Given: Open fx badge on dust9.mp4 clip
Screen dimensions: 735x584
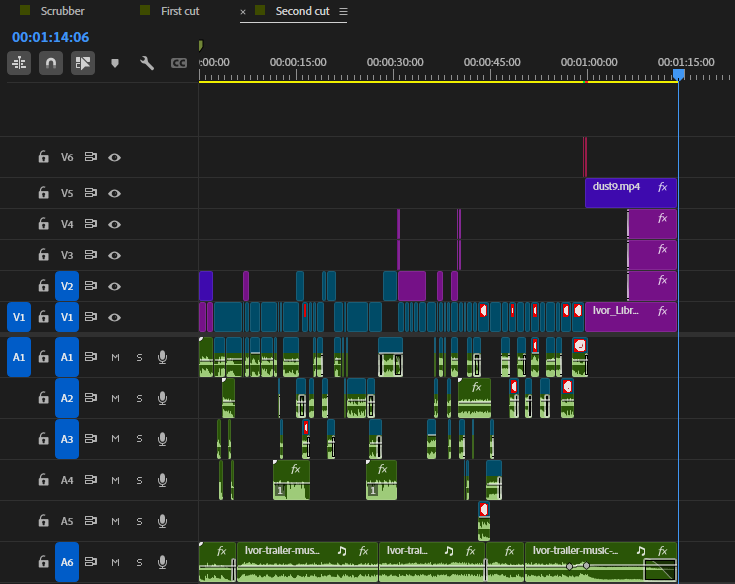Looking at the screenshot, I should click(x=662, y=187).
